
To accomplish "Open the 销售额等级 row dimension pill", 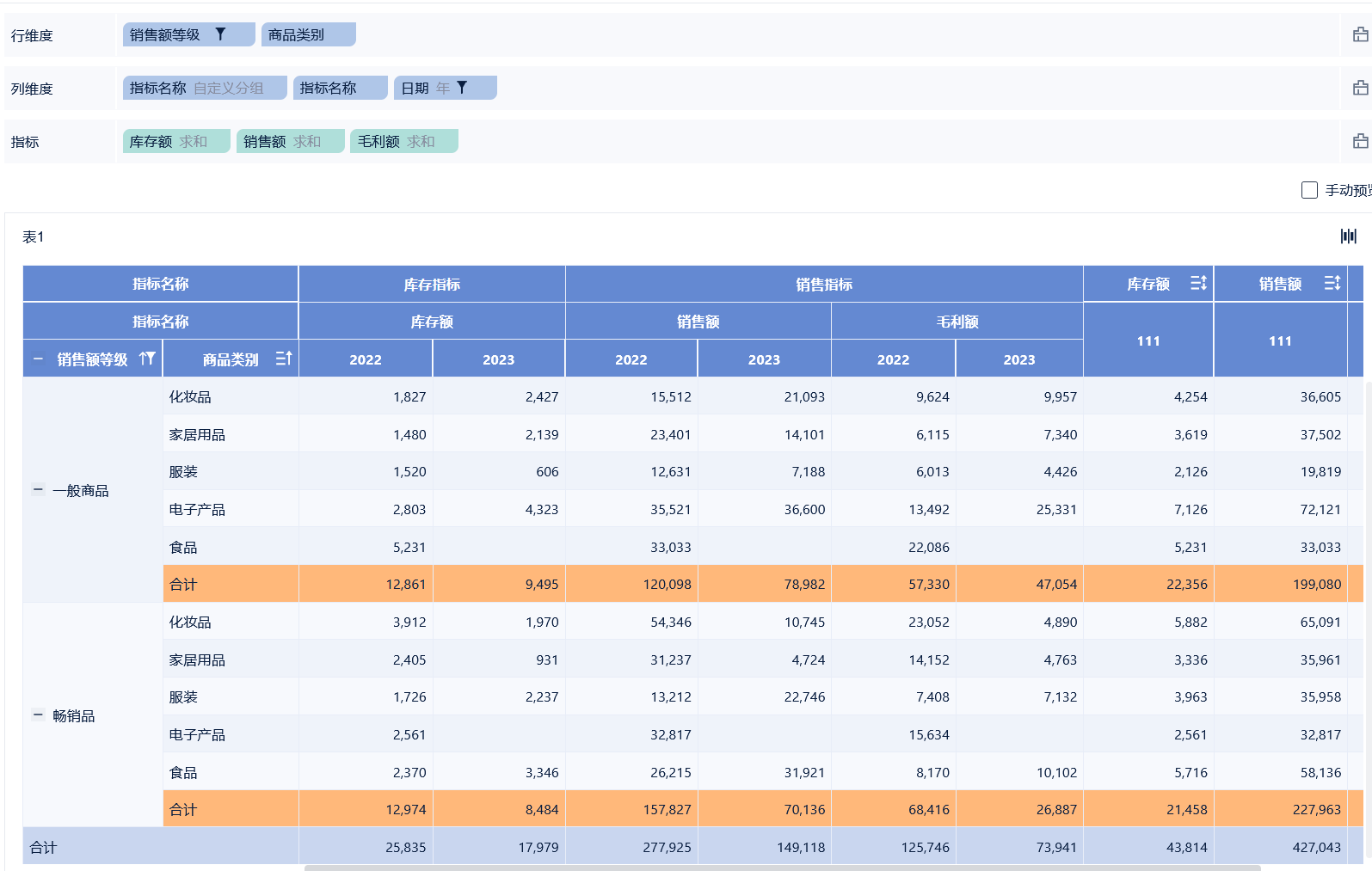I will pos(189,34).
